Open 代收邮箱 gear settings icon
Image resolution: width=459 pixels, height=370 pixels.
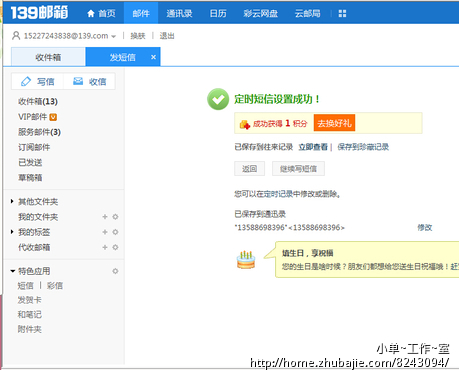point(115,247)
